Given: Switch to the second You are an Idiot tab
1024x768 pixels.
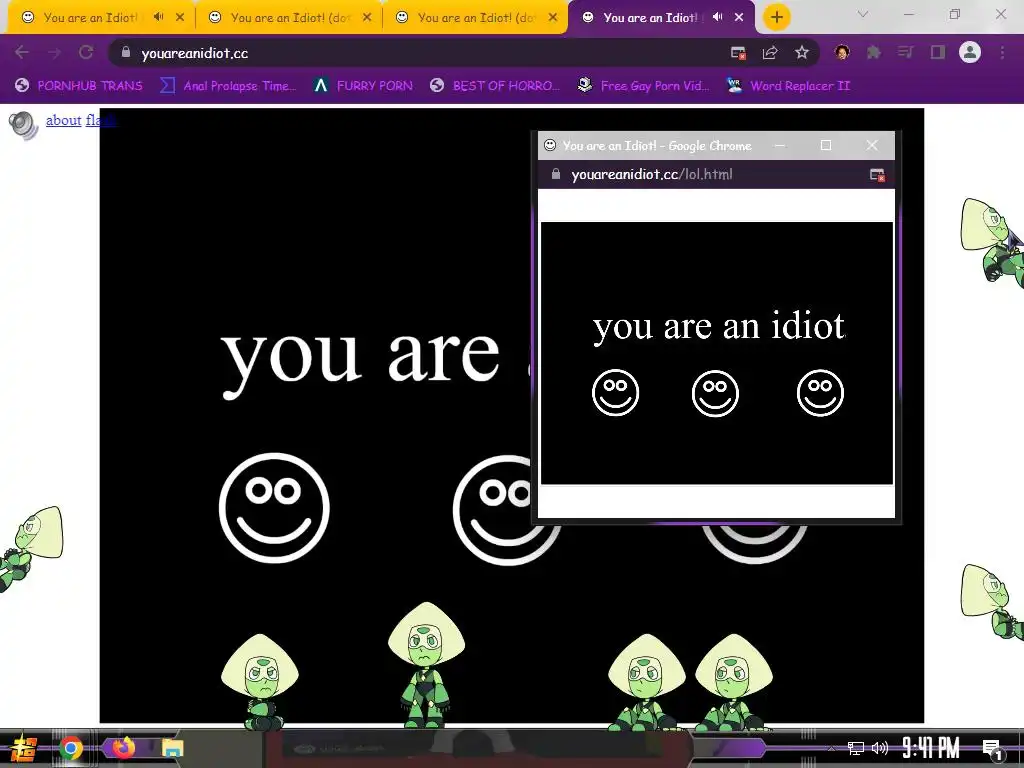Looking at the screenshot, I should [290, 18].
